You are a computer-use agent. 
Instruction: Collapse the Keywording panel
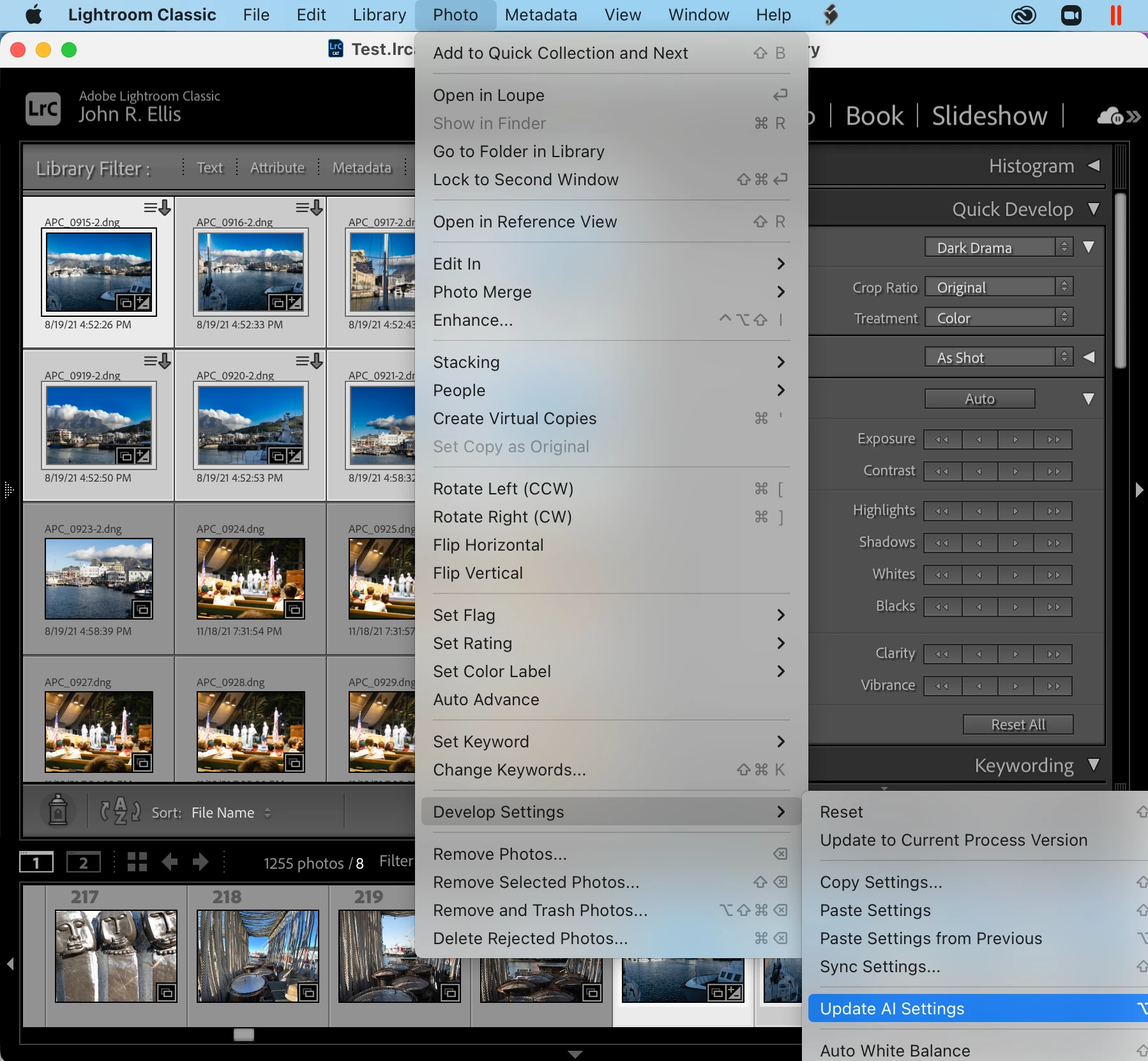[x=1094, y=765]
